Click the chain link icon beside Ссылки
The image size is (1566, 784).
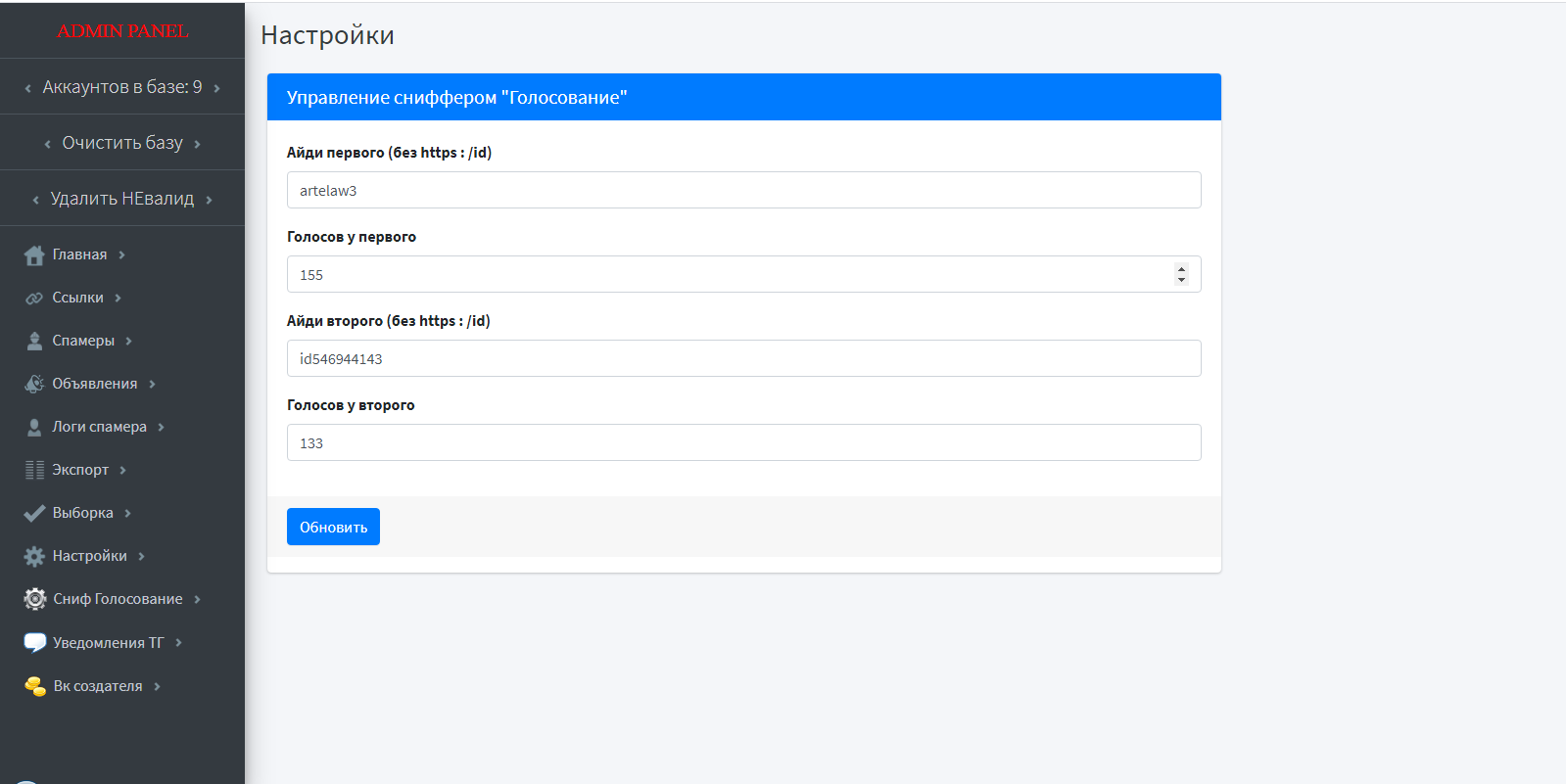(34, 299)
